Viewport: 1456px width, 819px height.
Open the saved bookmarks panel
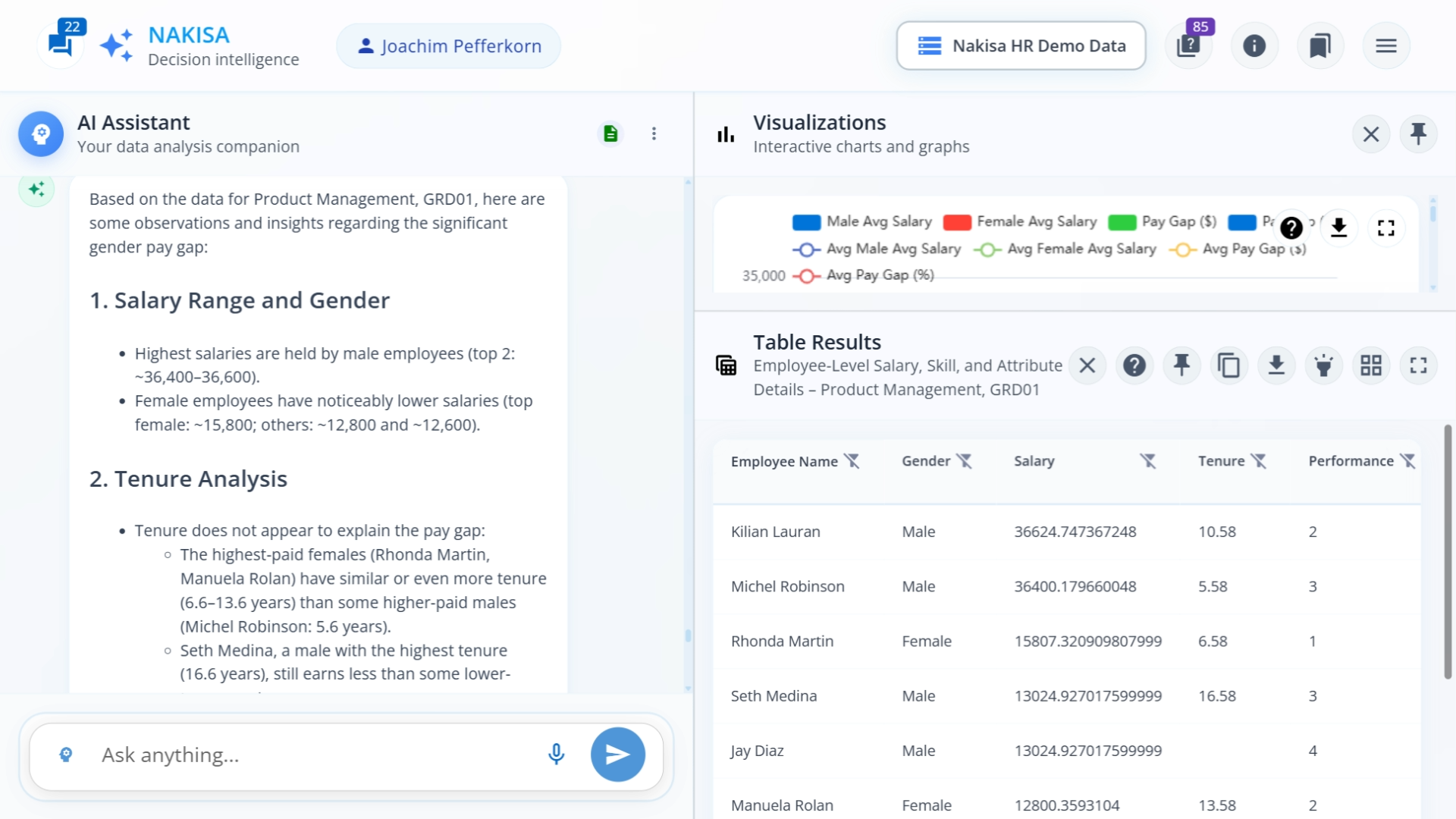(x=1320, y=45)
